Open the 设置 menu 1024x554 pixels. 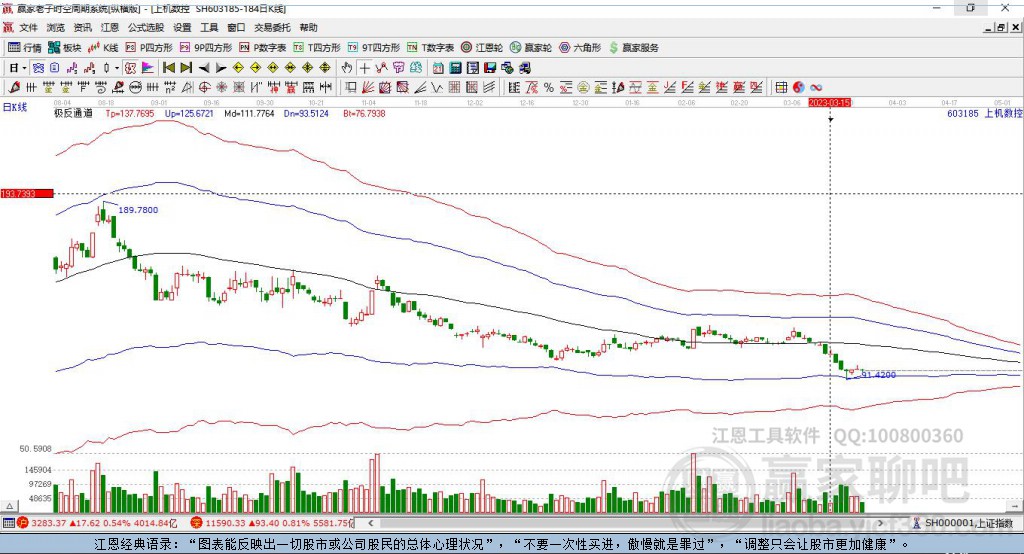point(182,27)
